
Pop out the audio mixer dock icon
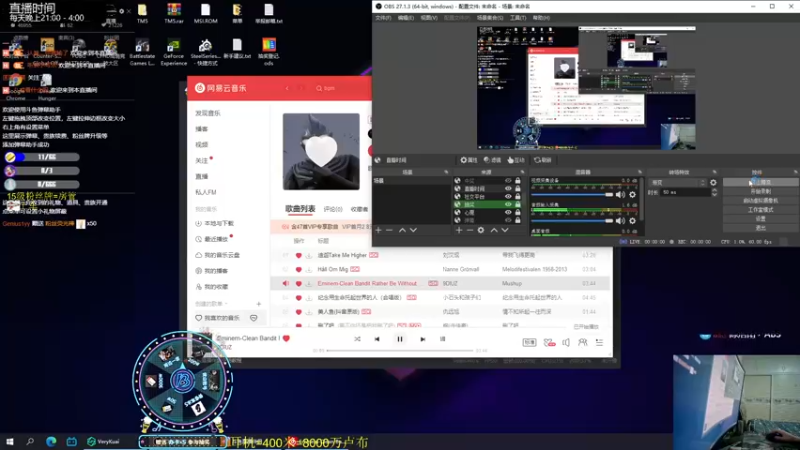click(x=640, y=172)
